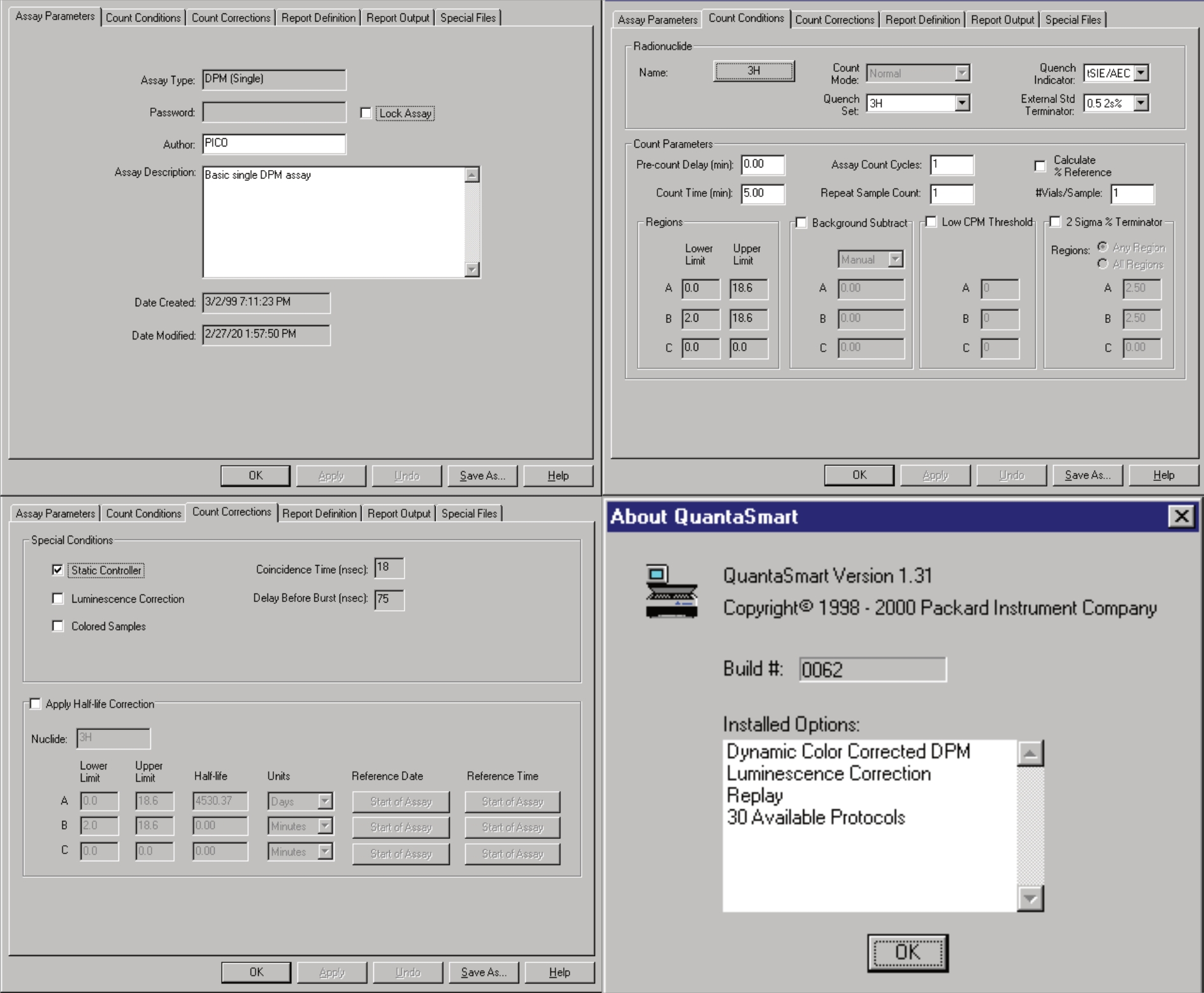Click the Author field containing PICO
Viewport: 1204px width, 993px height.
(x=274, y=144)
